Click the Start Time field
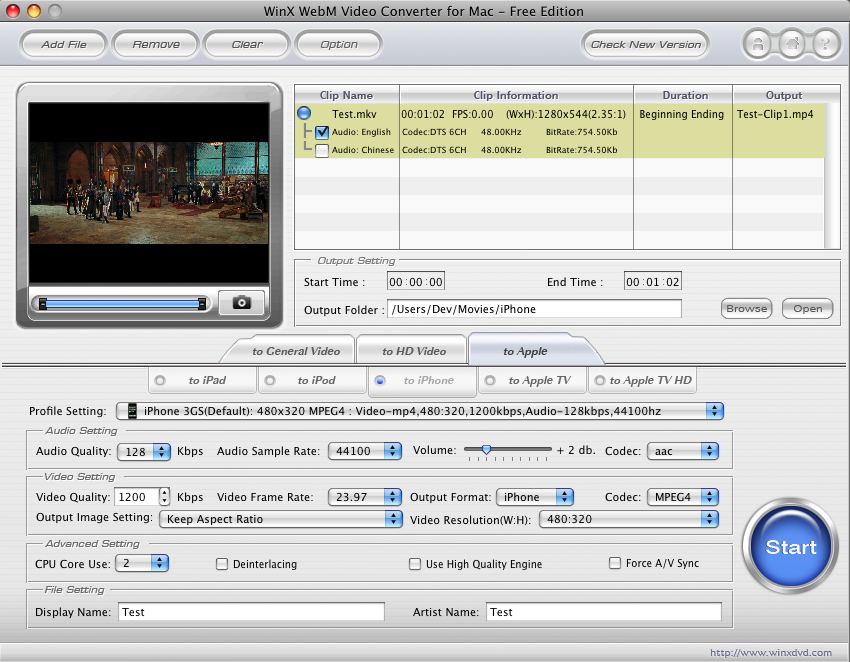The width and height of the screenshot is (850, 662). point(416,282)
